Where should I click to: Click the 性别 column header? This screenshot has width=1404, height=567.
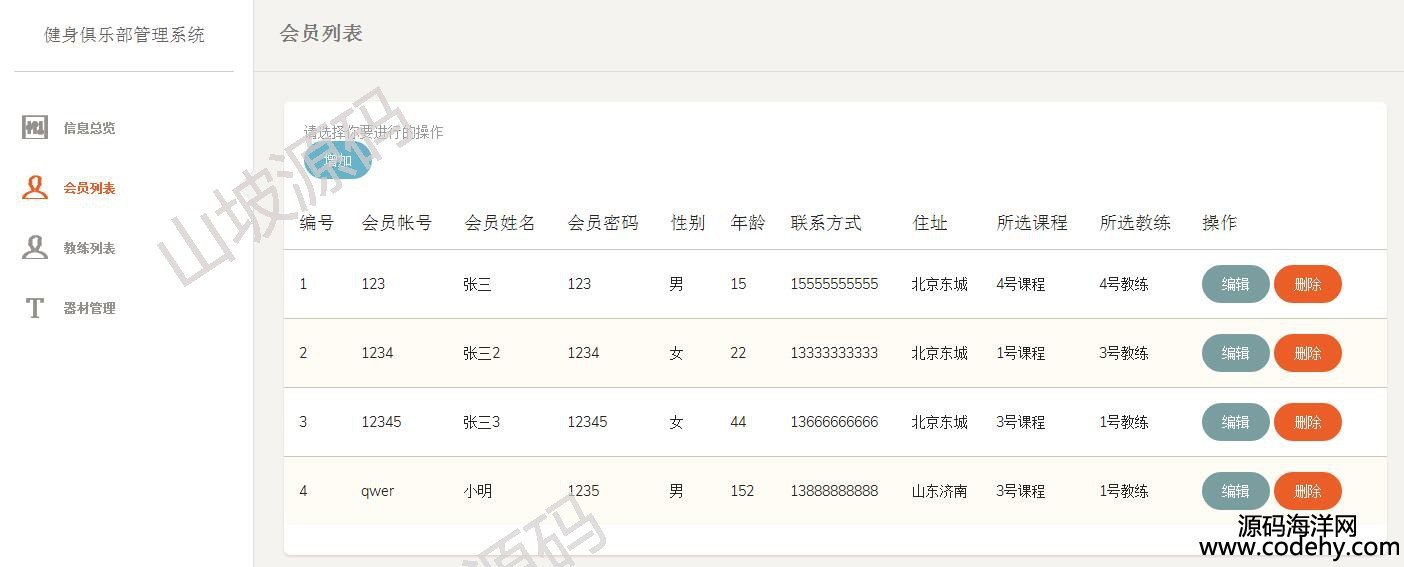(x=688, y=223)
